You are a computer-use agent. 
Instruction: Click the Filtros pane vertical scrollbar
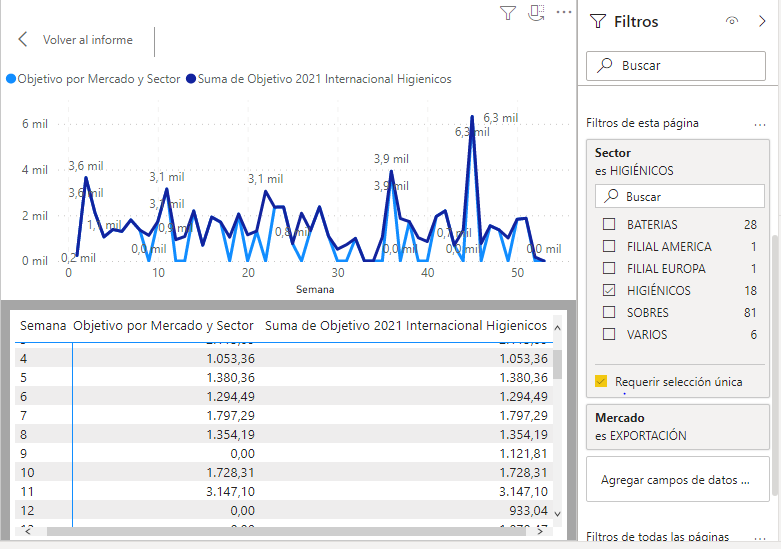[775, 365]
